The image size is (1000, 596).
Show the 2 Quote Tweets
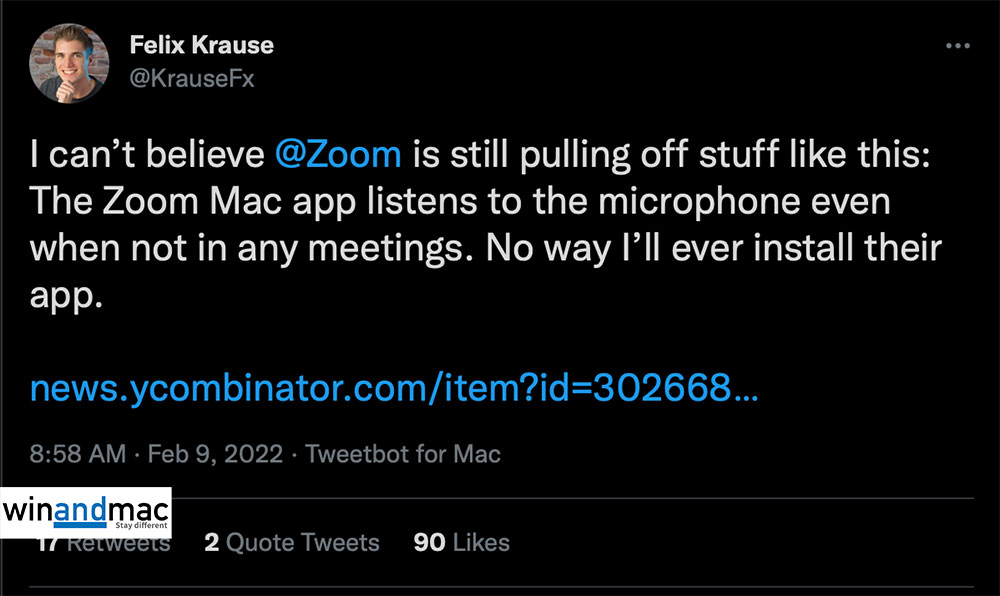pos(291,543)
